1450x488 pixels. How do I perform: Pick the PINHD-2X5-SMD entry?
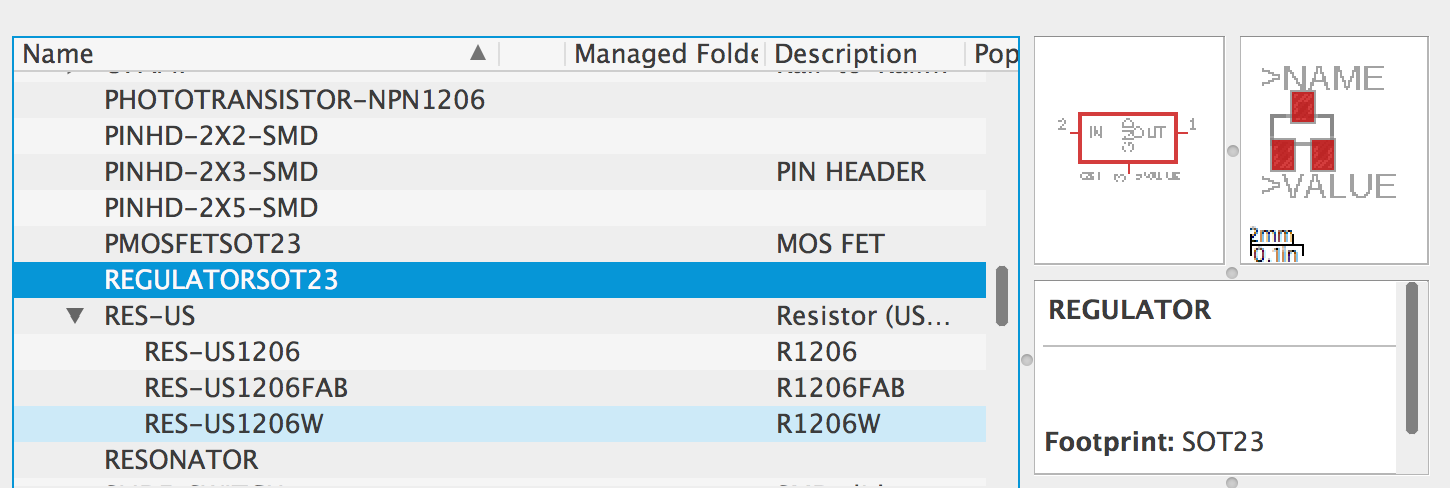(500, 208)
